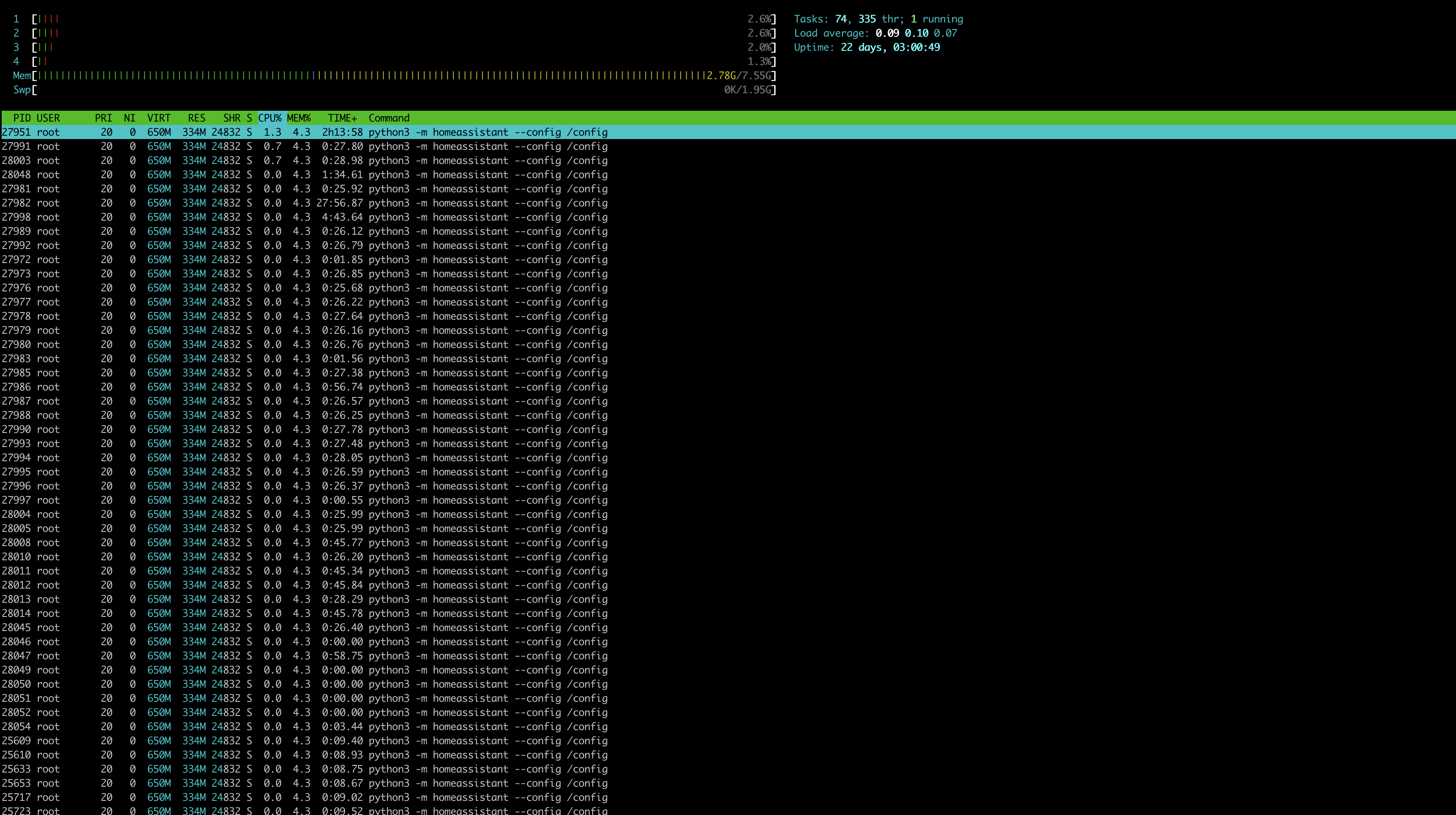Click the CPU% column header

tap(270, 118)
